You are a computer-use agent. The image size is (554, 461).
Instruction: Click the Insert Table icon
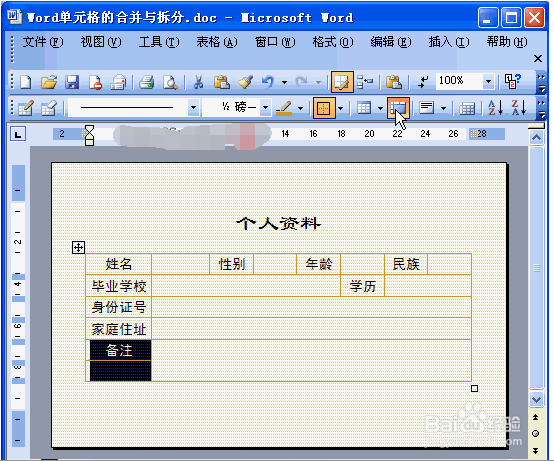pos(364,108)
